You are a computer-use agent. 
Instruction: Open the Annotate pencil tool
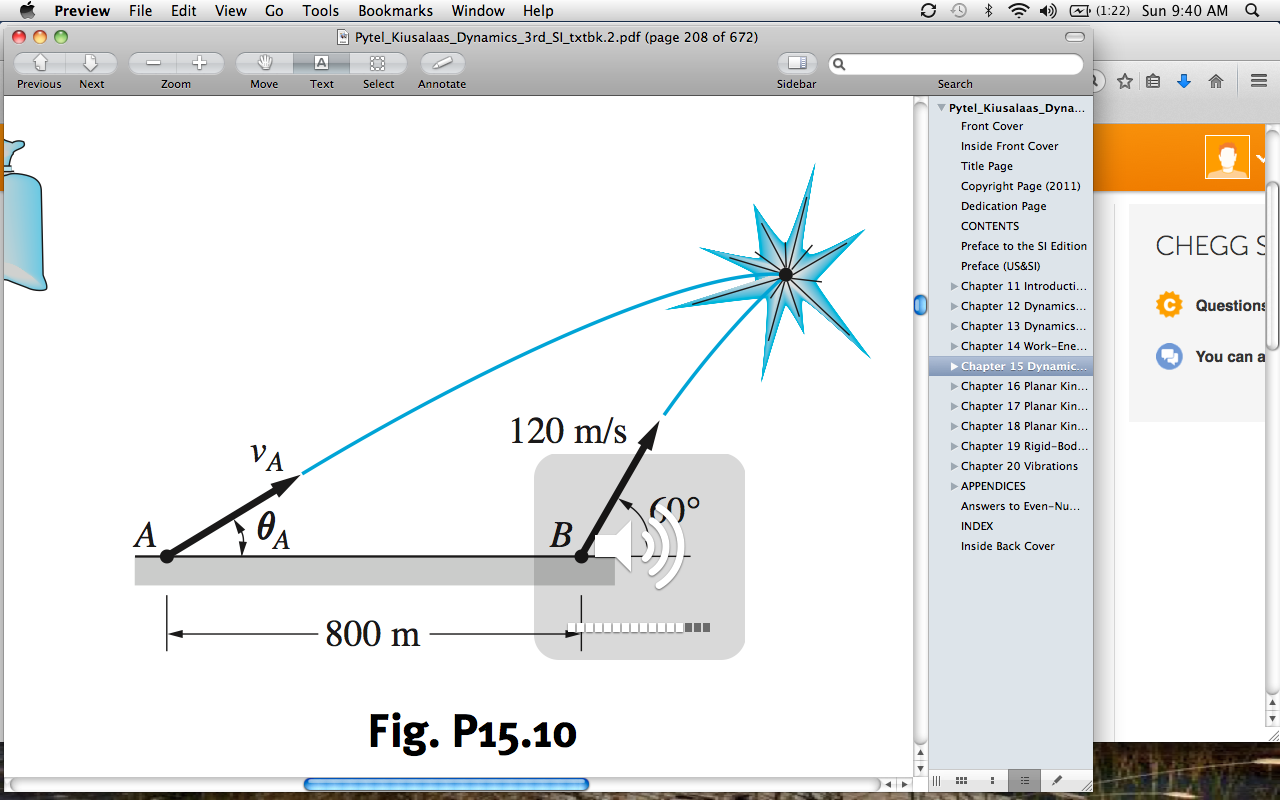tap(442, 64)
